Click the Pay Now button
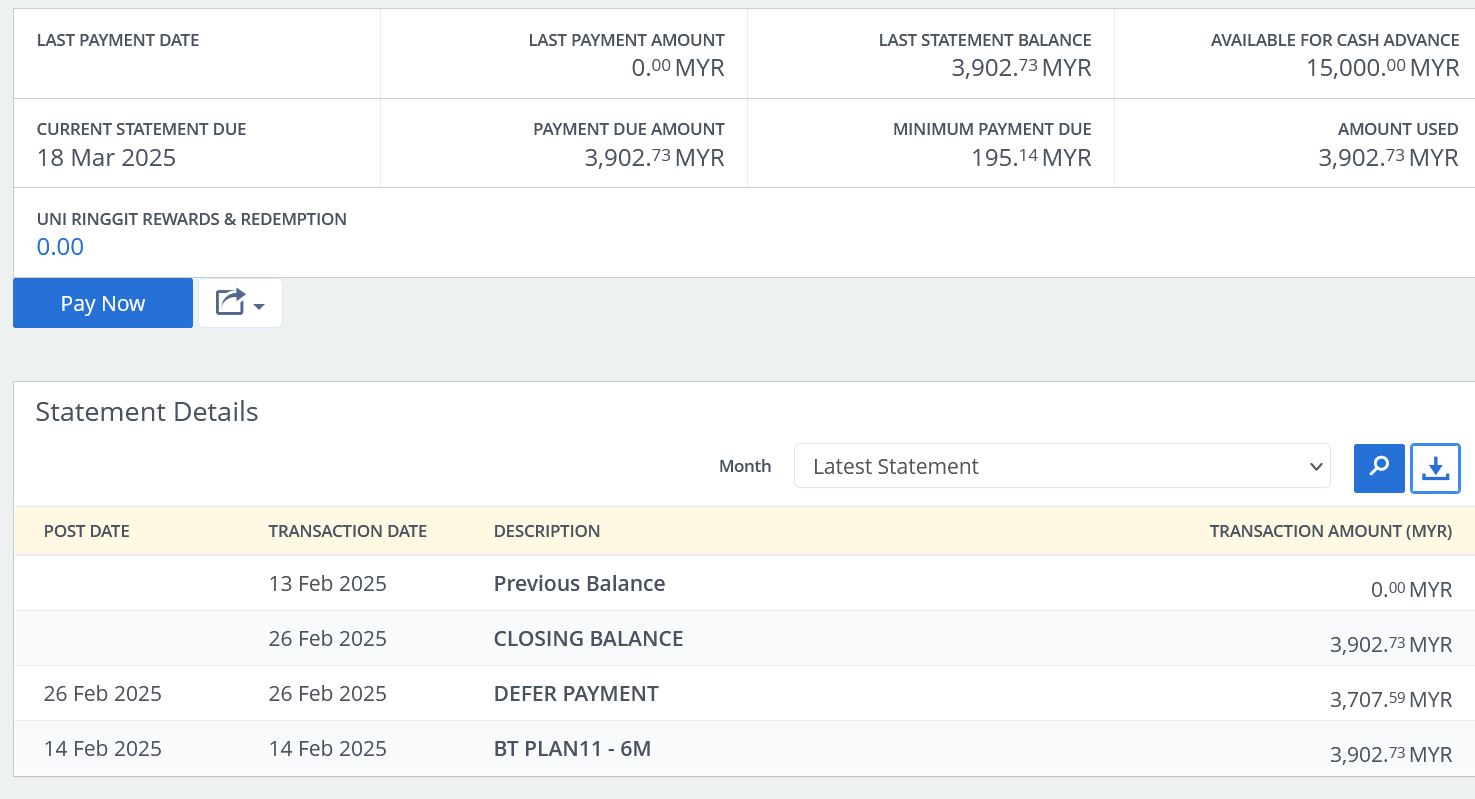The height and width of the screenshot is (799, 1475). click(x=103, y=303)
